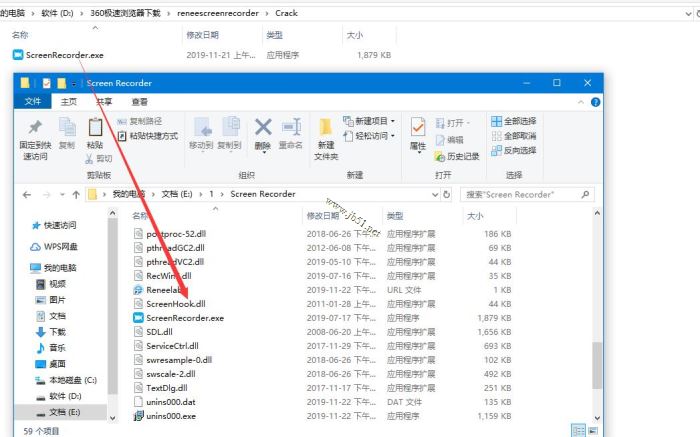Click the Delete (删除) X icon
This screenshot has height=437, width=700.
tap(263, 127)
